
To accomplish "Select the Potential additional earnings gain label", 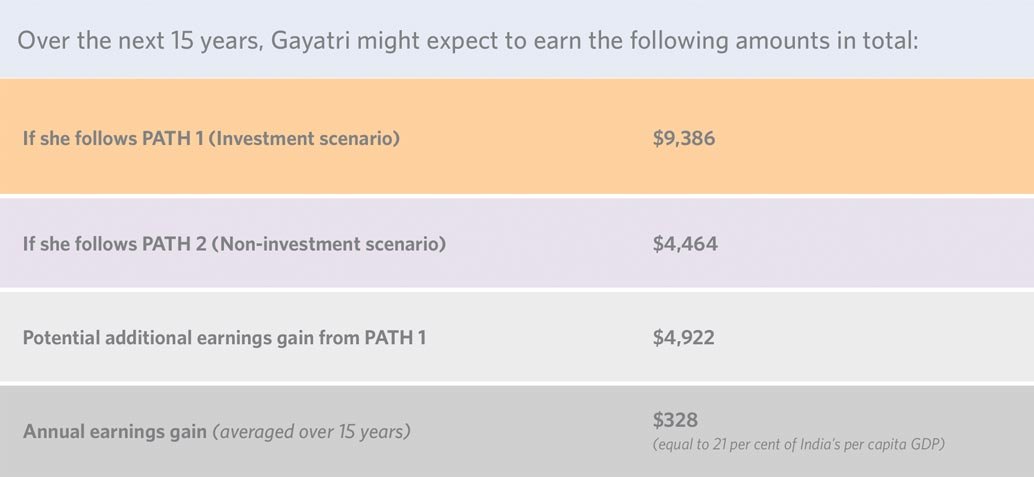I will point(224,338).
